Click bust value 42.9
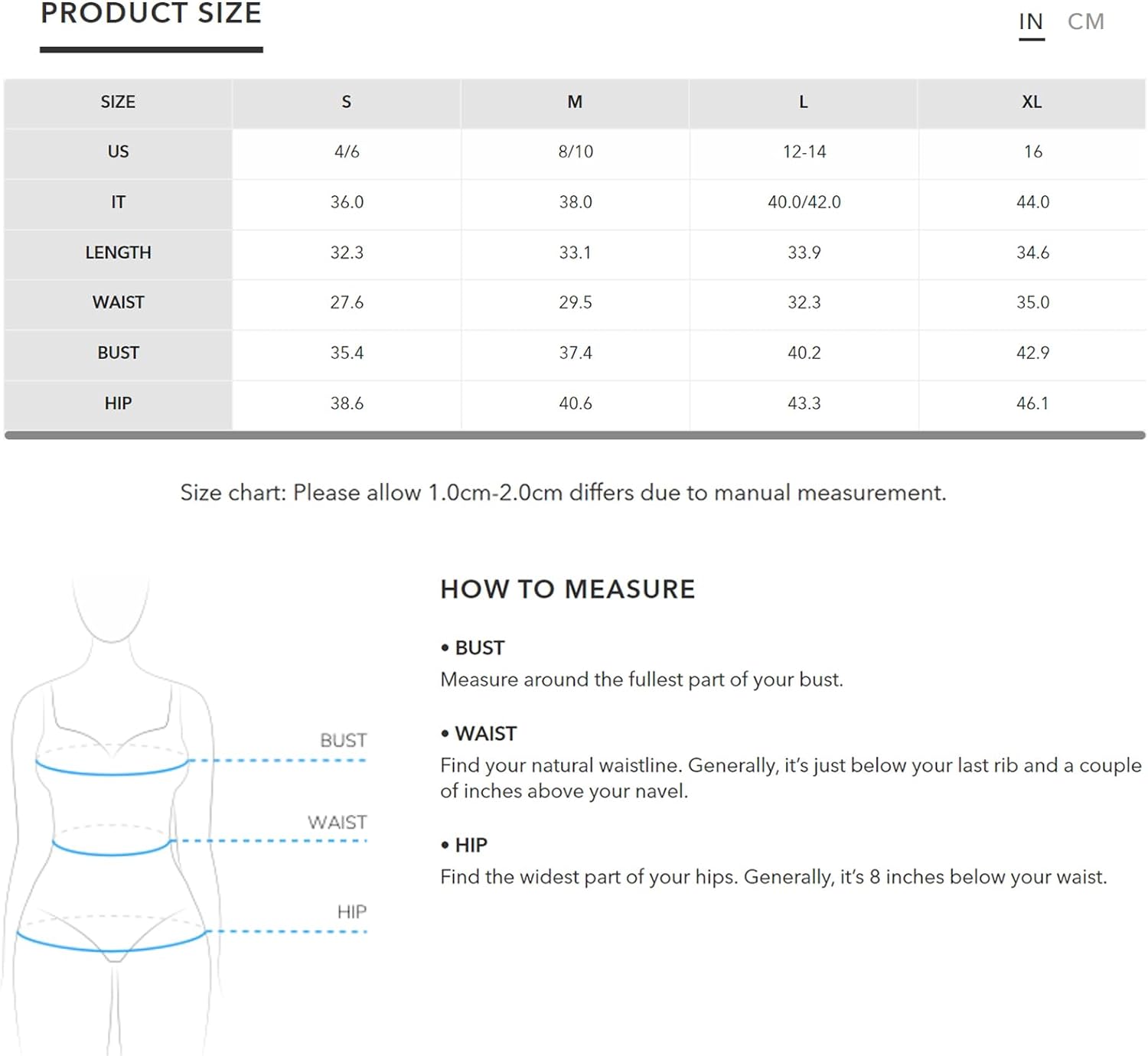 point(1032,353)
